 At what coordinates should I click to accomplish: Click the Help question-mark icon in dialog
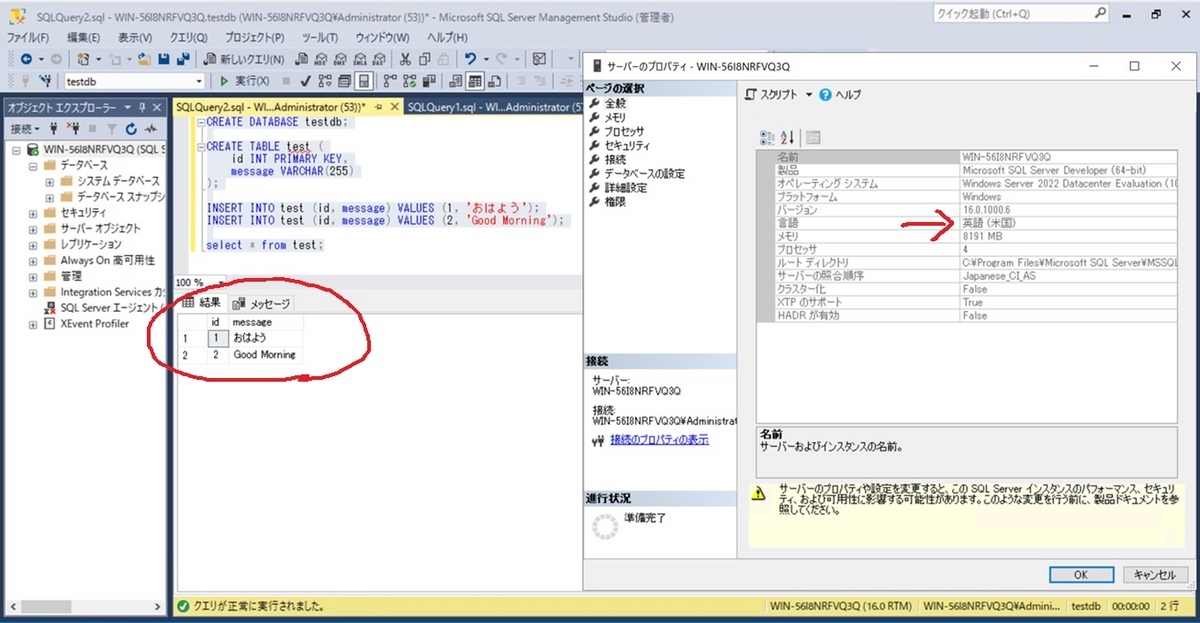(825, 95)
